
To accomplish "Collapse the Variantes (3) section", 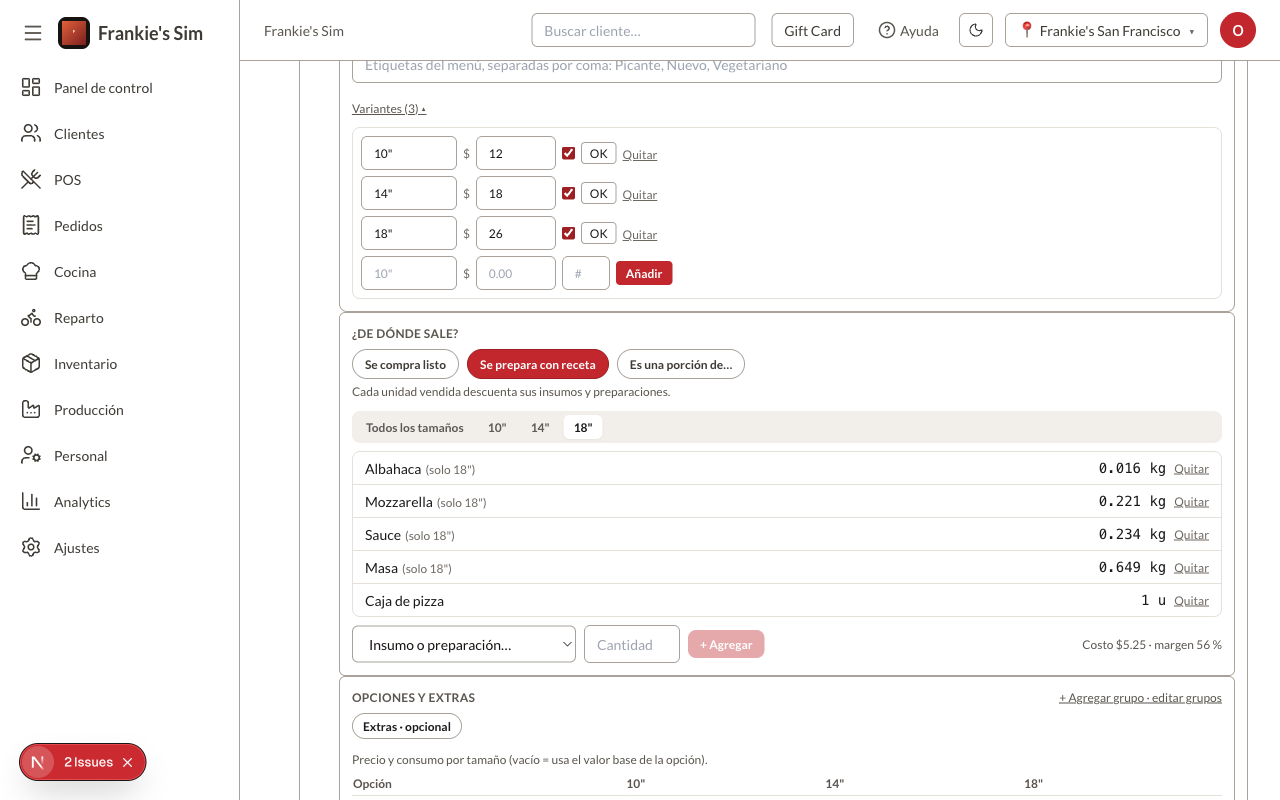I will point(389,109).
